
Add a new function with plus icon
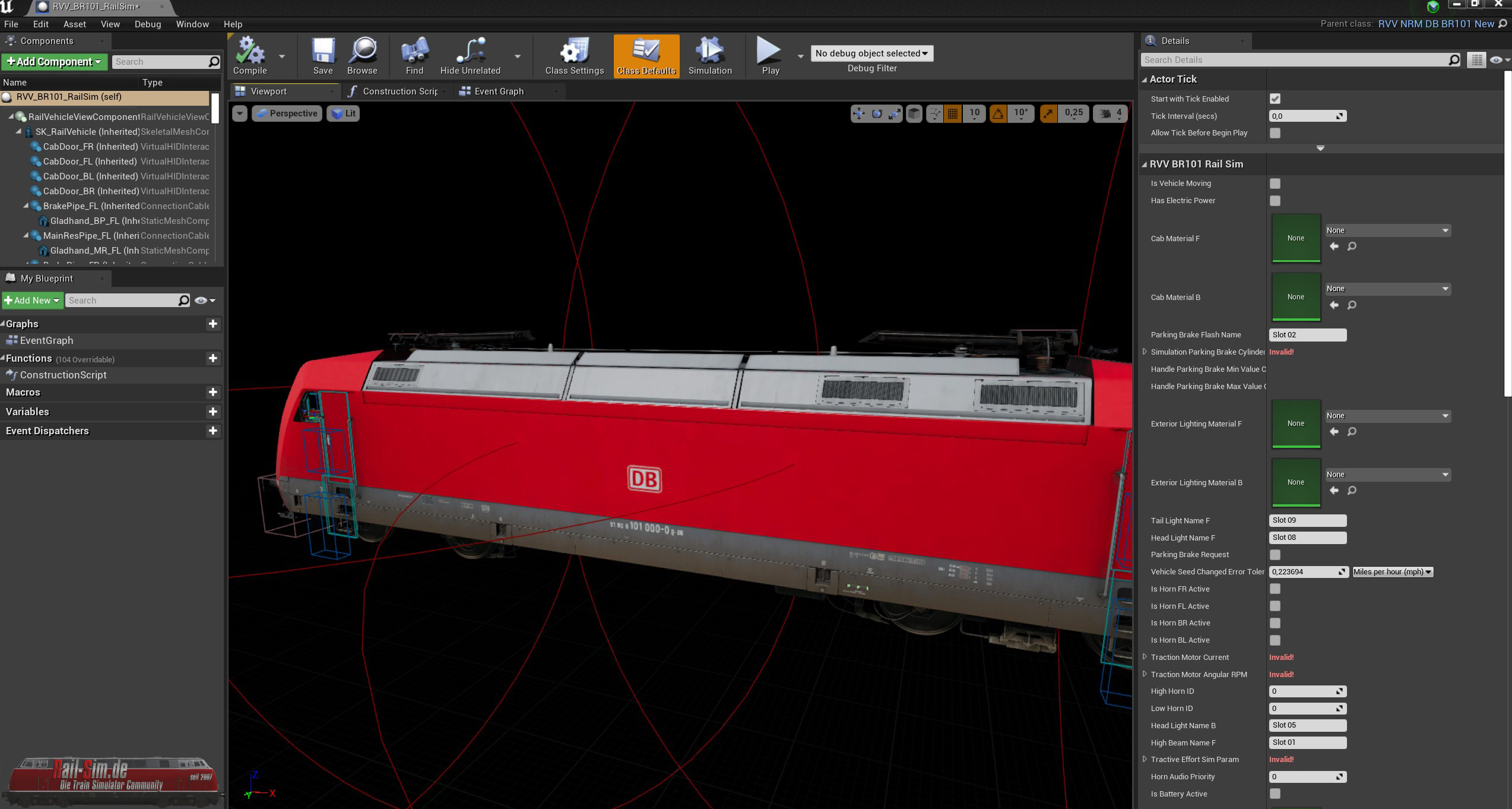(x=213, y=358)
